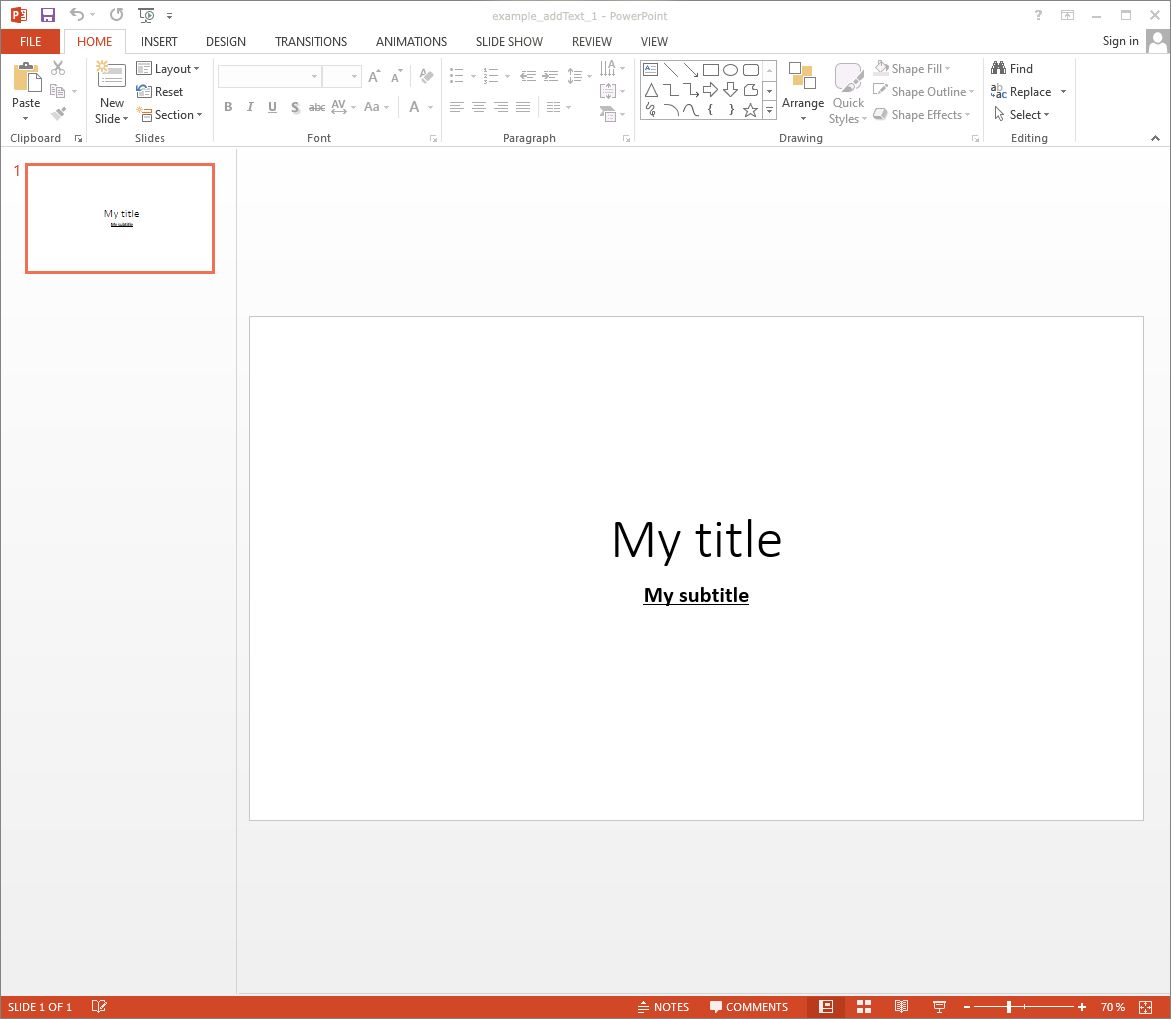Viewport: 1171px width, 1019px height.
Task: Switch to the ANIMATIONS tab
Action: click(x=411, y=41)
